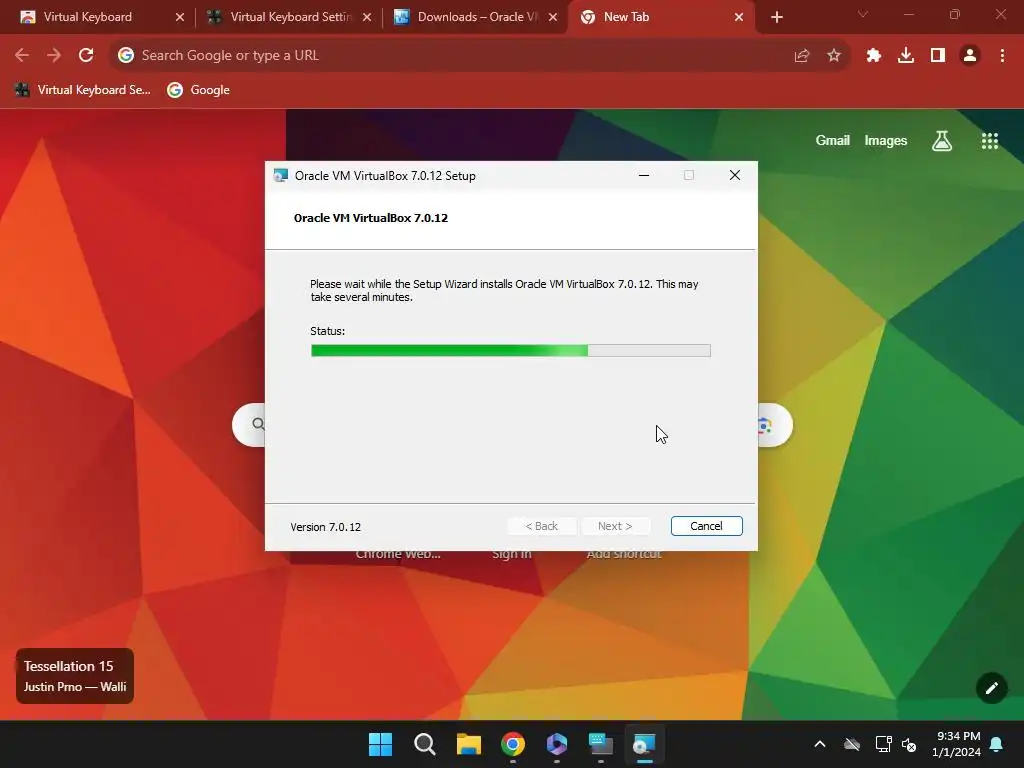Open virtual keyboard app in taskbar
Viewport: 1024px width, 768px height.
coord(600,744)
